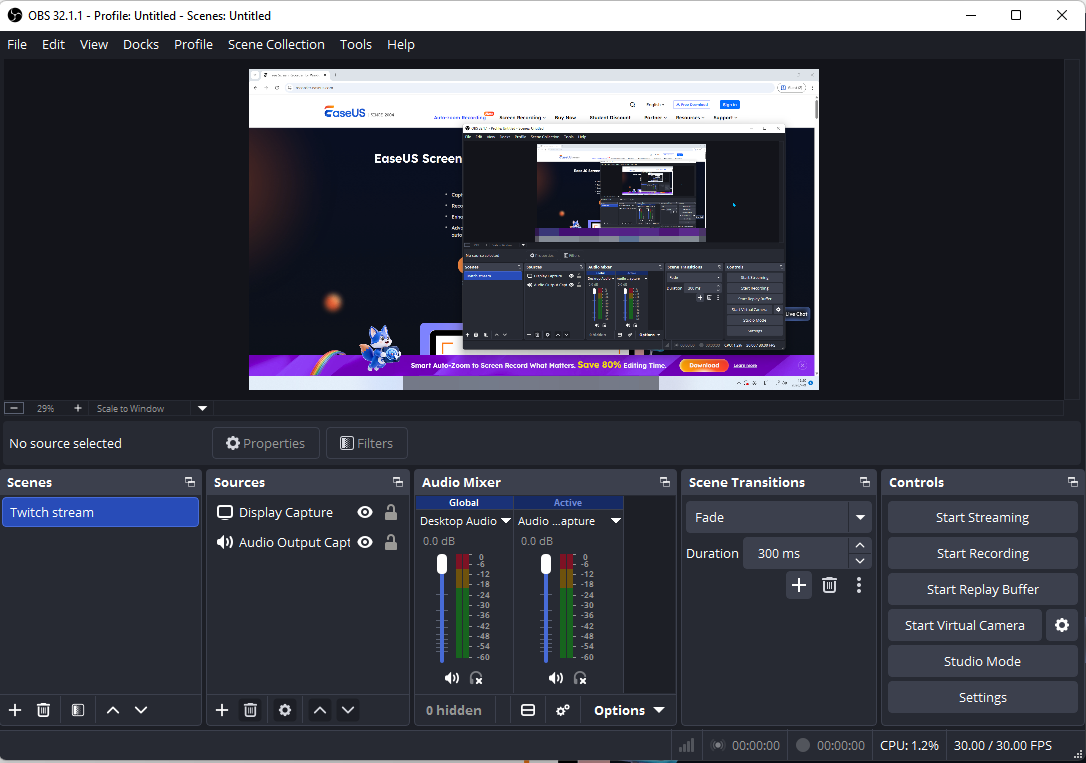The height and width of the screenshot is (763, 1086).
Task: Open the Fade transition dropdown
Action: (x=778, y=517)
